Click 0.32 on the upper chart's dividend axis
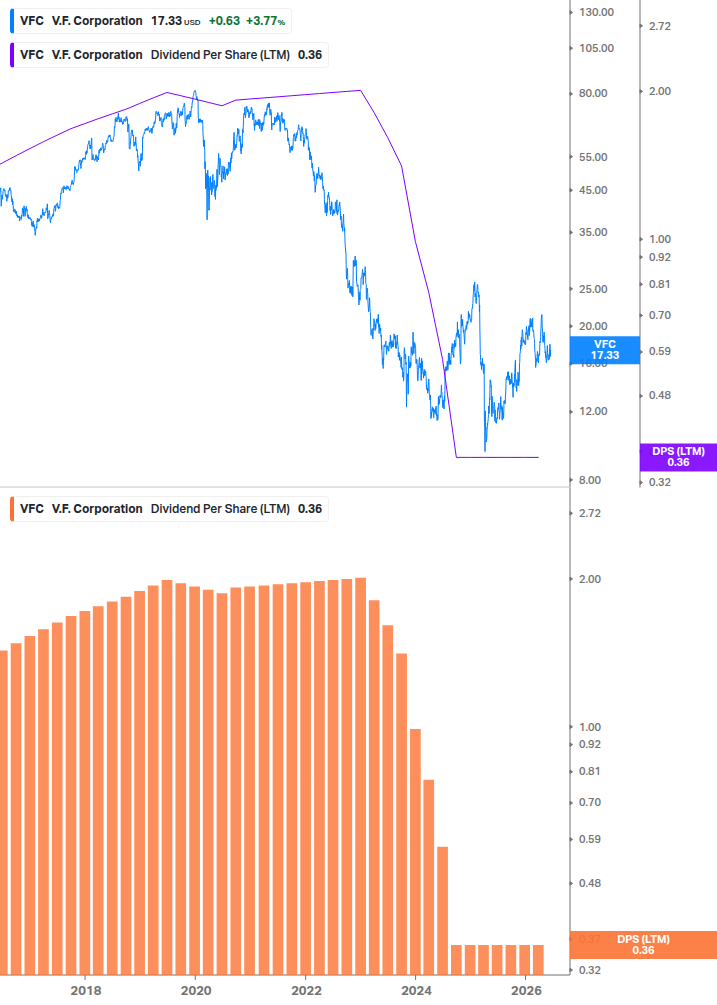 pos(660,483)
